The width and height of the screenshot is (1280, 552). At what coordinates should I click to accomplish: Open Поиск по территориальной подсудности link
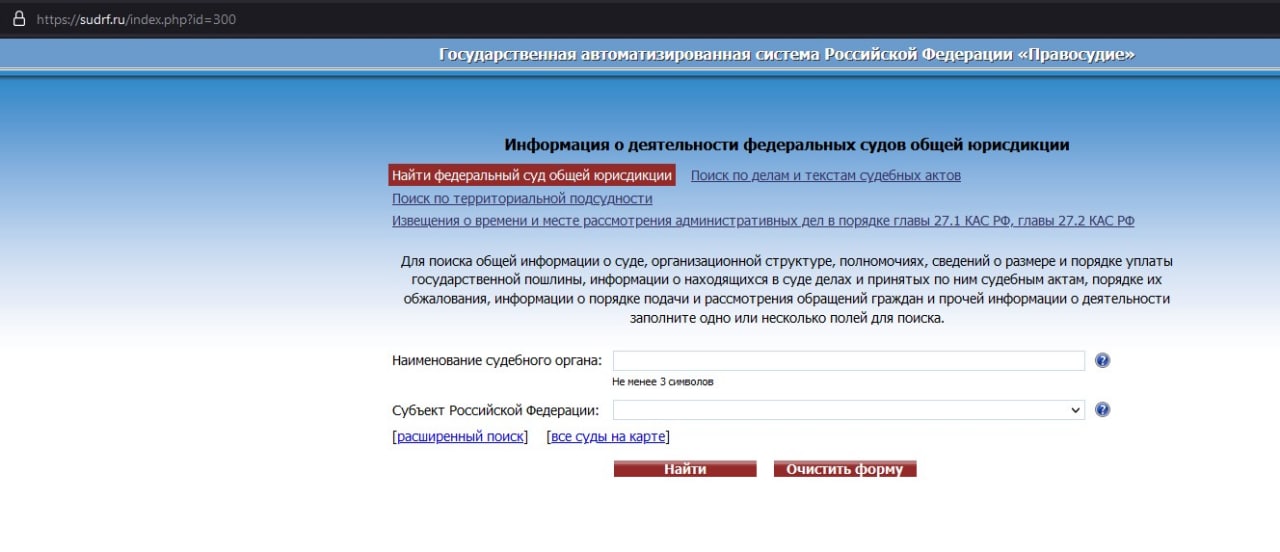point(522,199)
